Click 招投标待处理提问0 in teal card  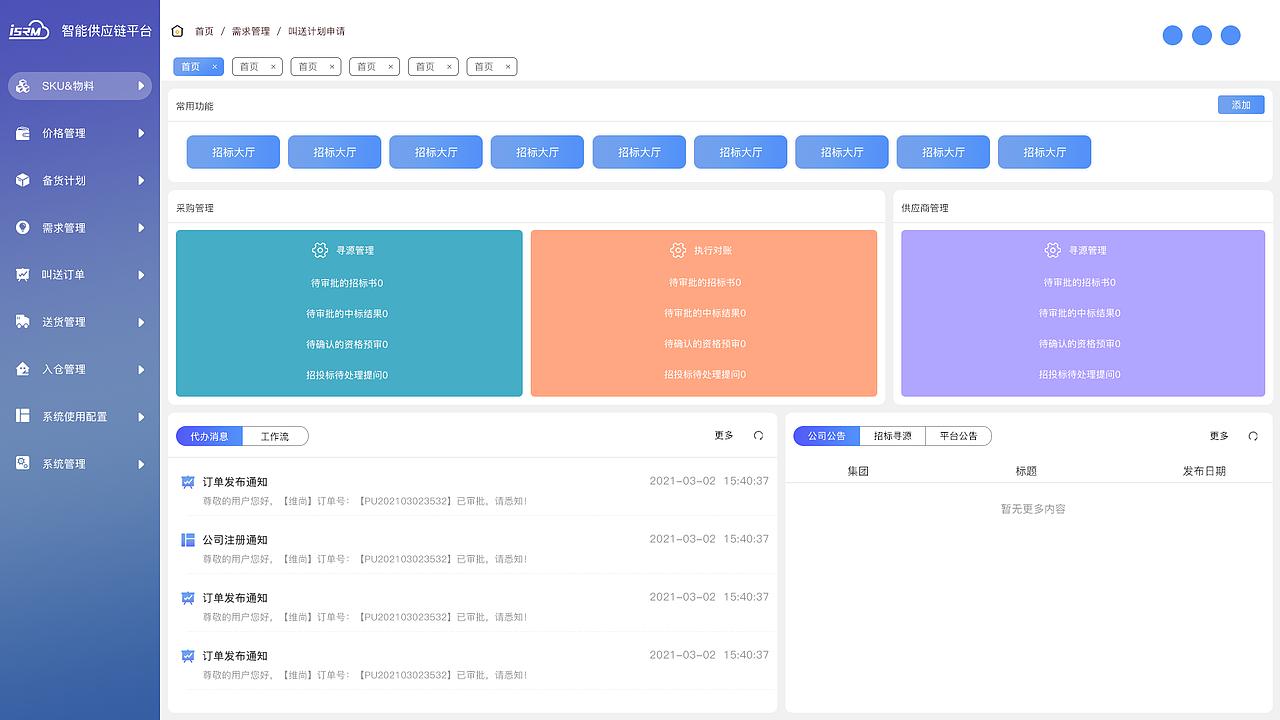tap(347, 375)
